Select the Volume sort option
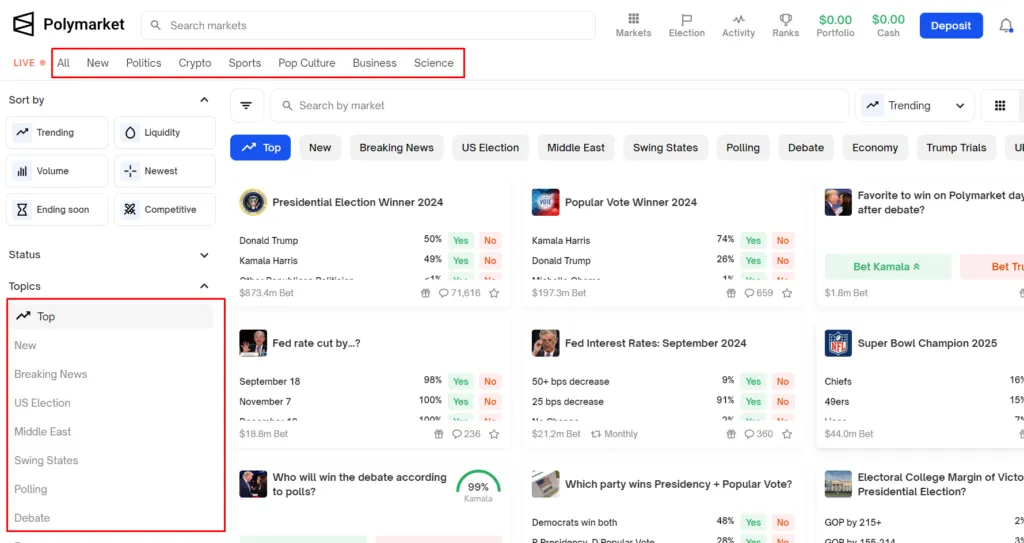1024x543 pixels. pos(57,171)
